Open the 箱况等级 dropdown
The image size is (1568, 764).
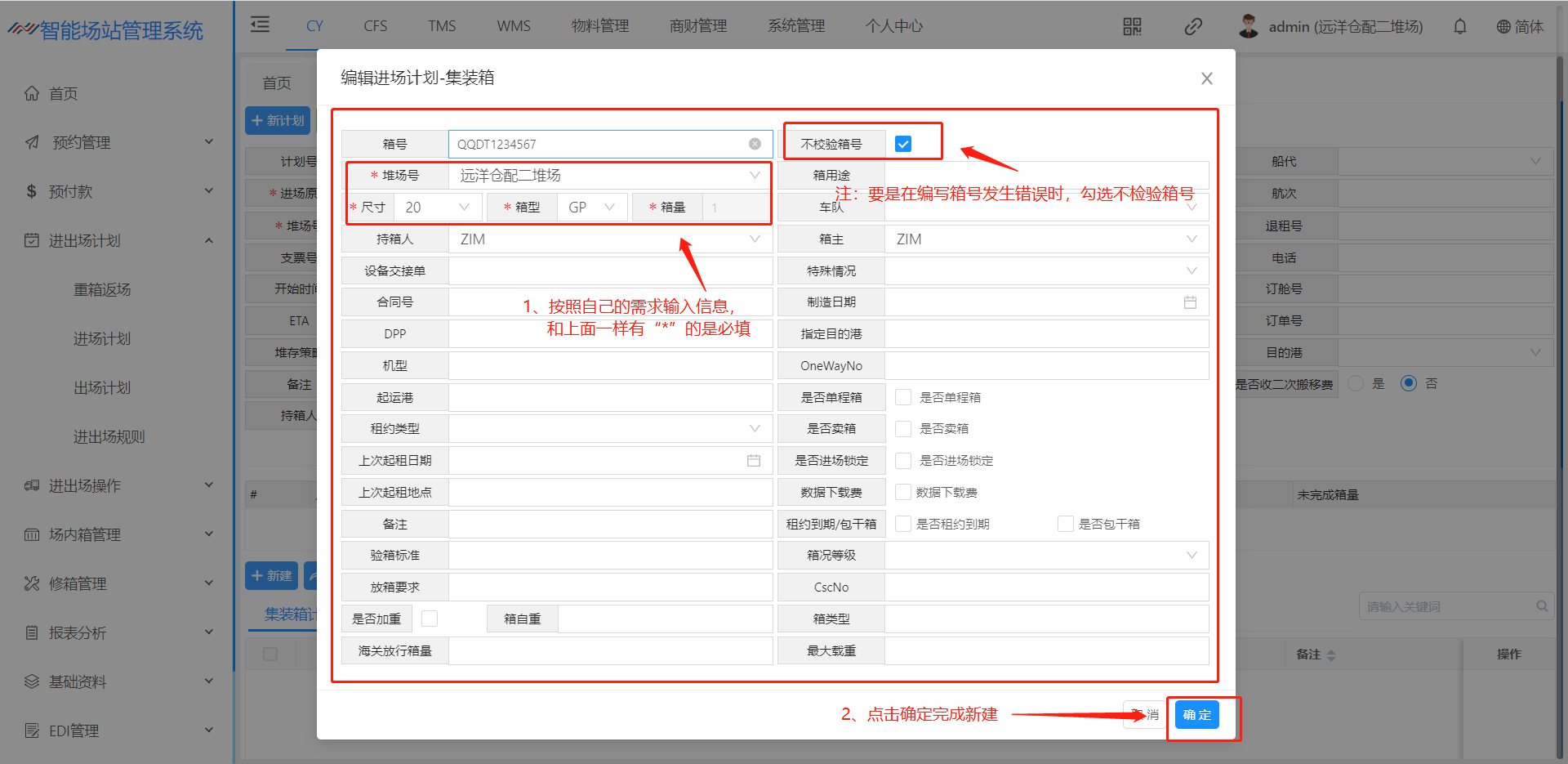[x=1046, y=556]
